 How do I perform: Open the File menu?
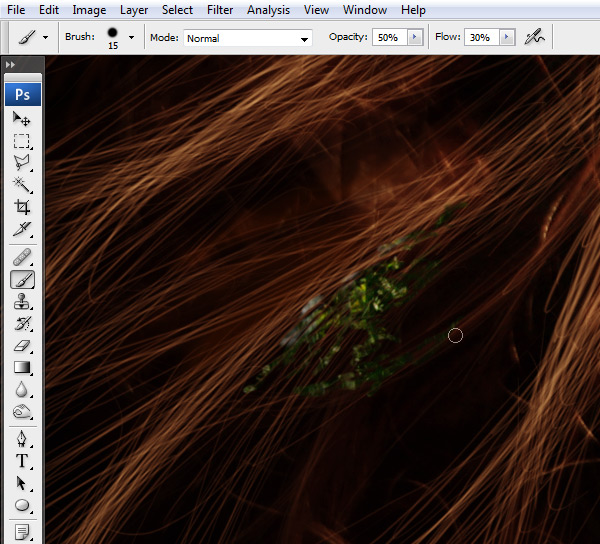click(16, 10)
